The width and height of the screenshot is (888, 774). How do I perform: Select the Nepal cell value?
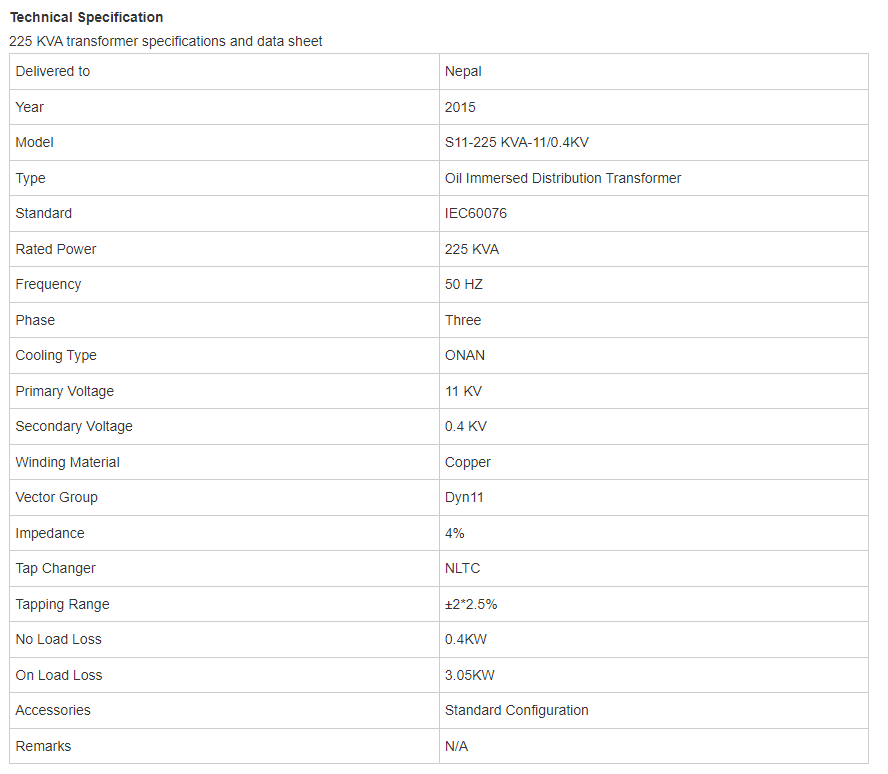(463, 71)
